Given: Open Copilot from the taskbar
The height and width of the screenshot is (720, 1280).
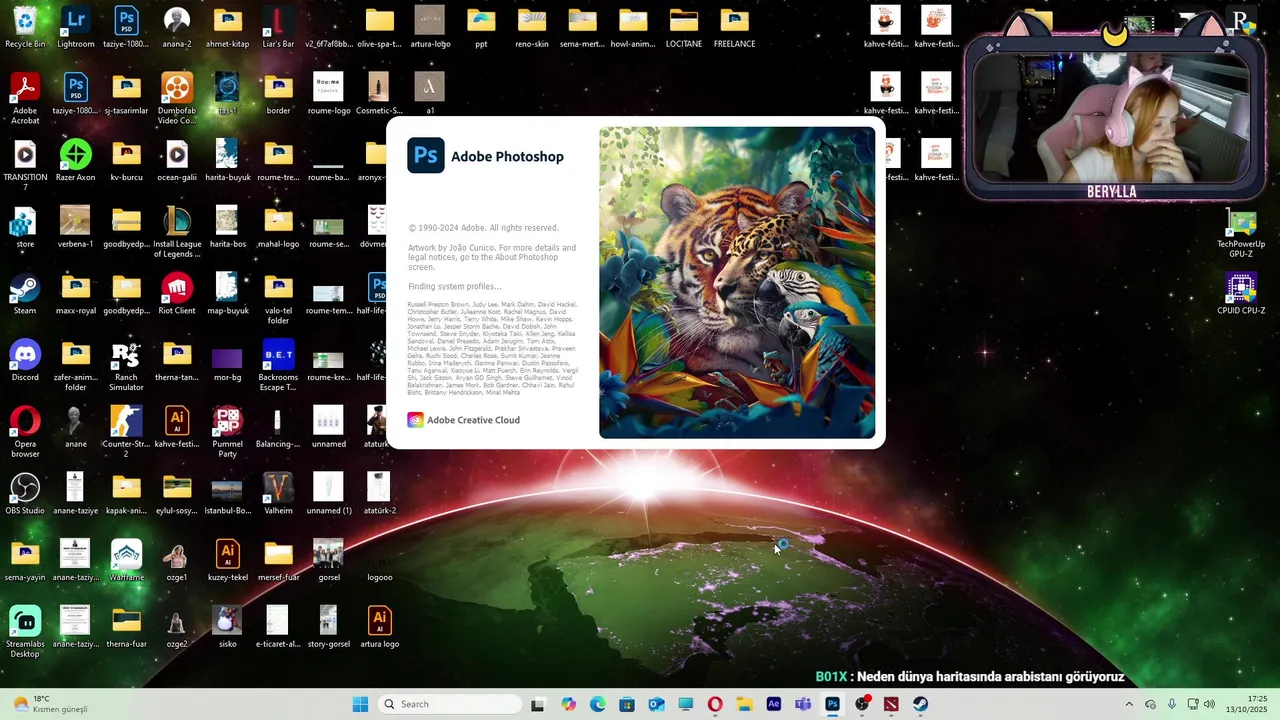Looking at the screenshot, I should 568,704.
